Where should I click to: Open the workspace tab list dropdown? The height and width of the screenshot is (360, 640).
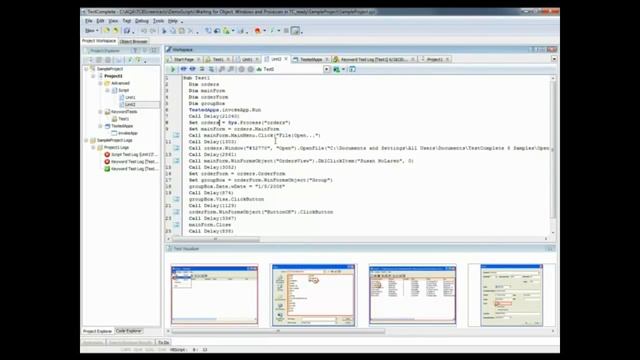coord(554,59)
